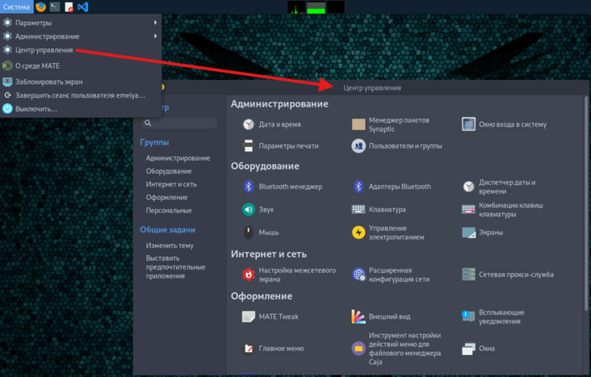Click the control center vertical scrollbar
This screenshot has height=377, width=591.
click(x=586, y=204)
